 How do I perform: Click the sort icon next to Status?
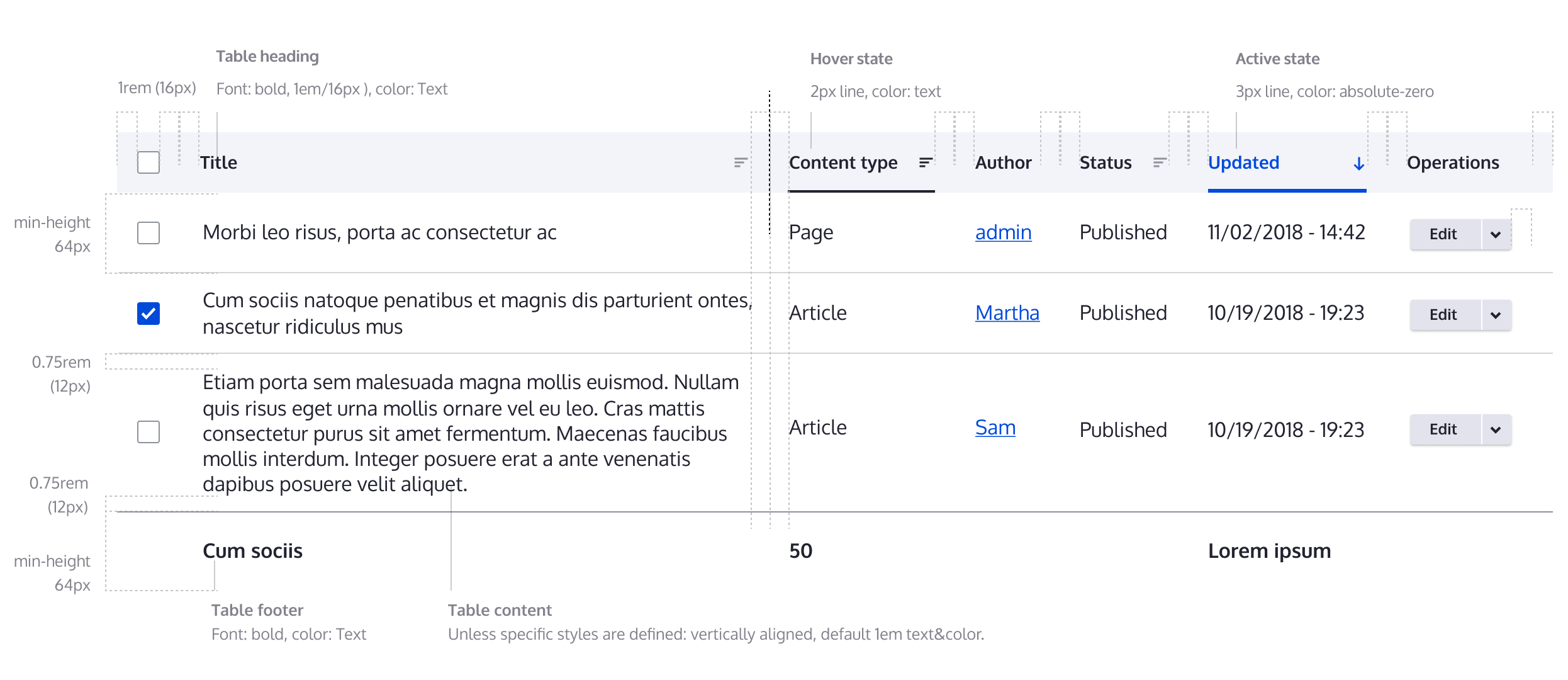point(1159,162)
